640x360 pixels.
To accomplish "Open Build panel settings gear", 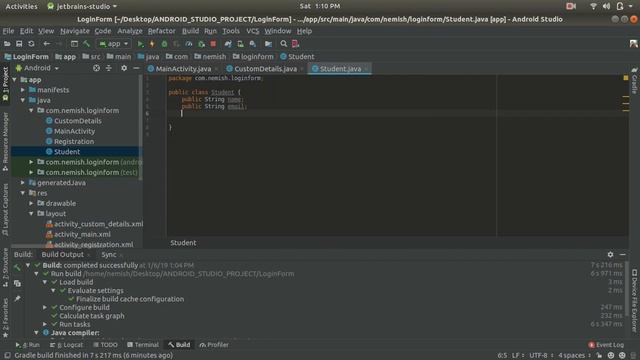I will click(610, 254).
